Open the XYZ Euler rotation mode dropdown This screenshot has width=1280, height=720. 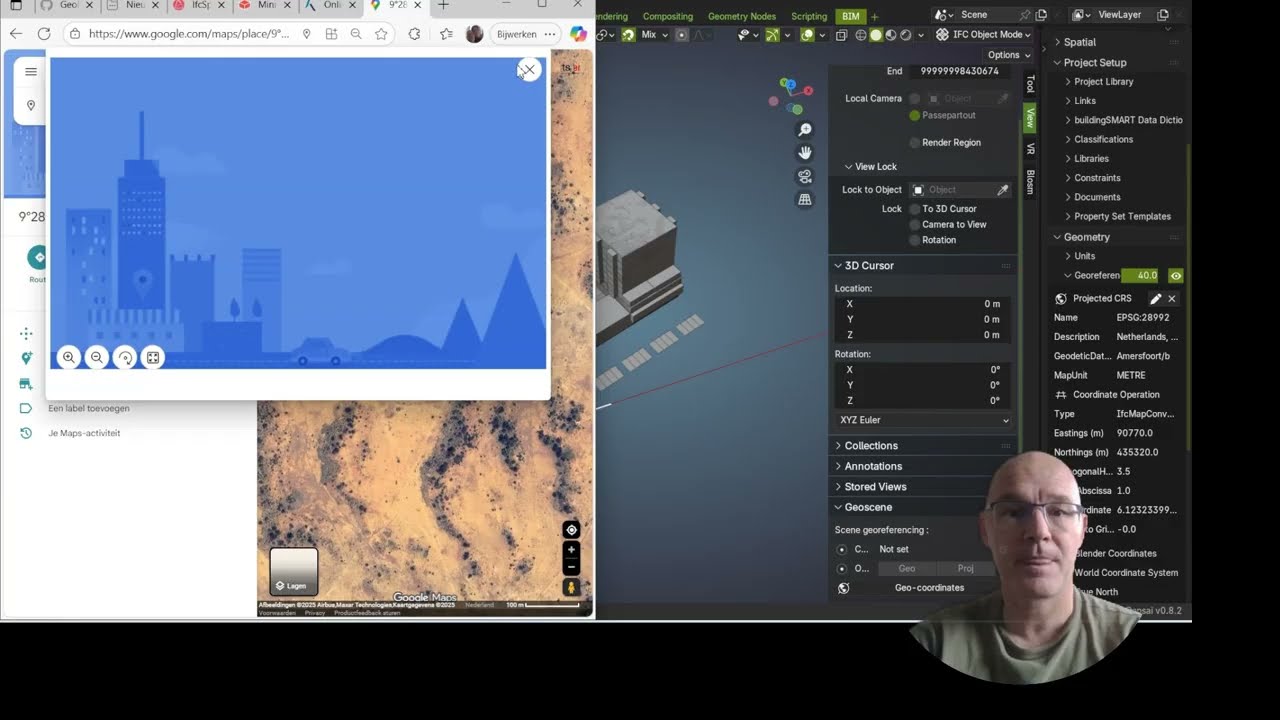[924, 420]
